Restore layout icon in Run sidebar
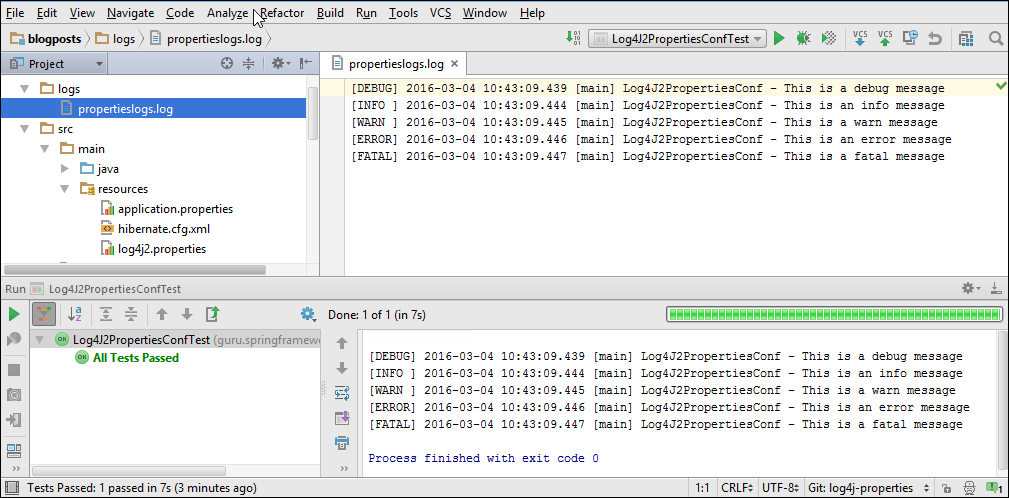The image size is (1009, 498). pos(14,450)
